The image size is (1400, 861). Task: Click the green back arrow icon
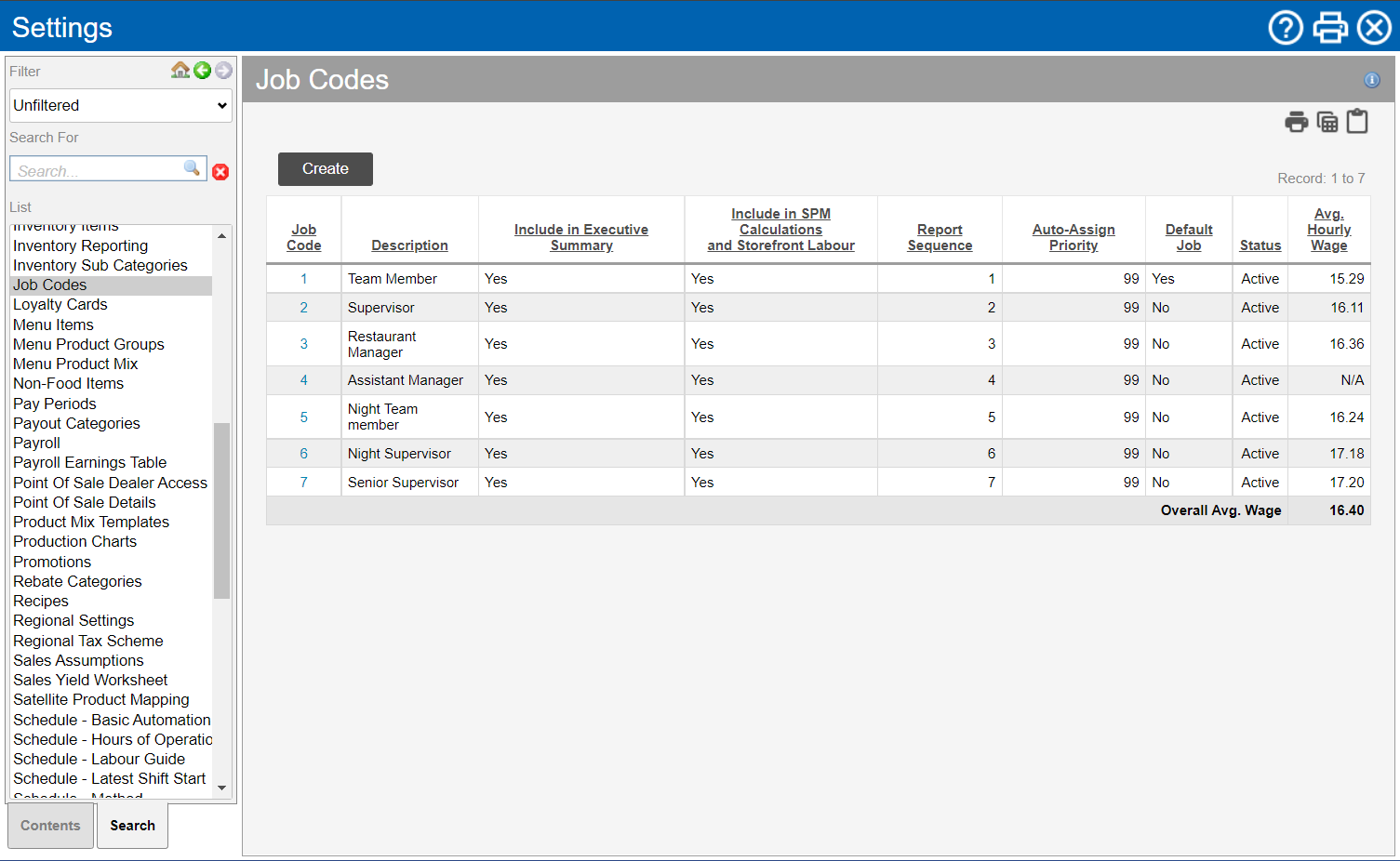coord(202,70)
